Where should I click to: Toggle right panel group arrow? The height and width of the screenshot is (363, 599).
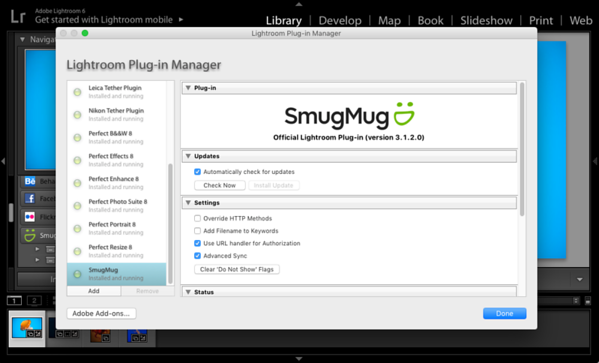[596, 161]
